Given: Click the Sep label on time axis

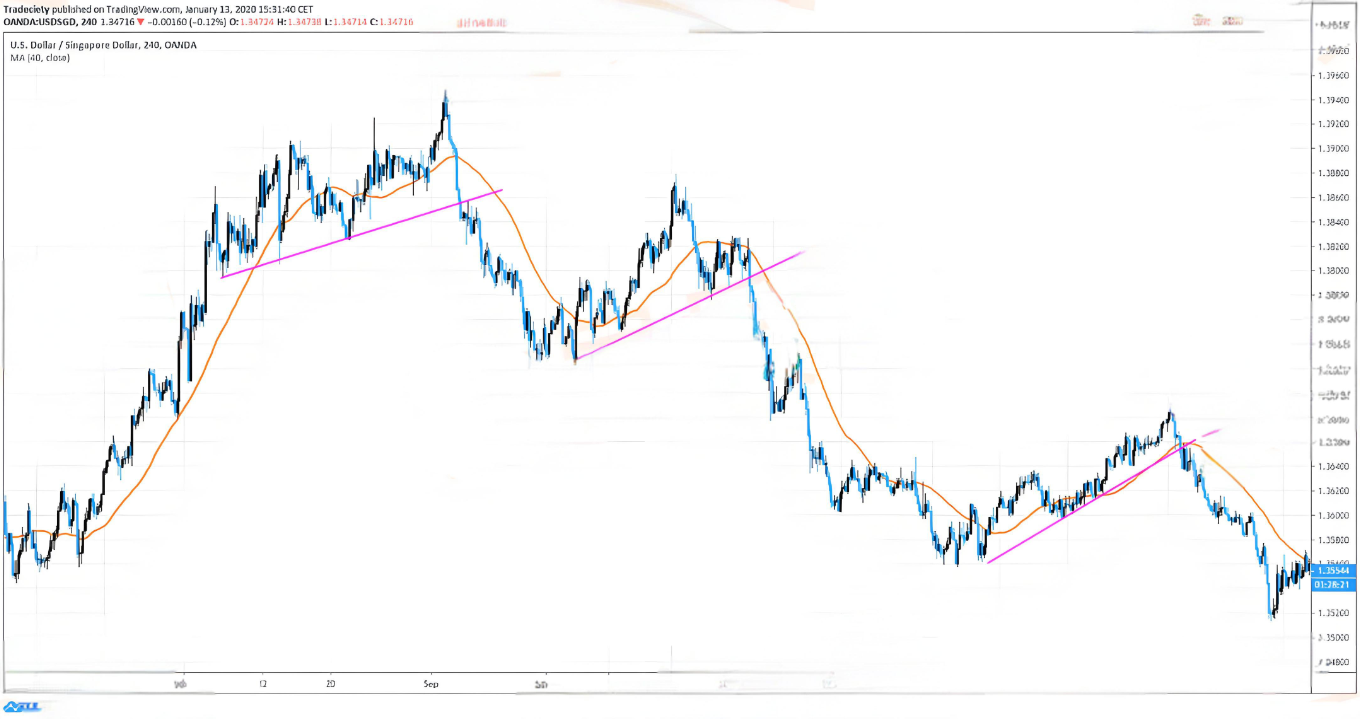Looking at the screenshot, I should pyautogui.click(x=430, y=685).
